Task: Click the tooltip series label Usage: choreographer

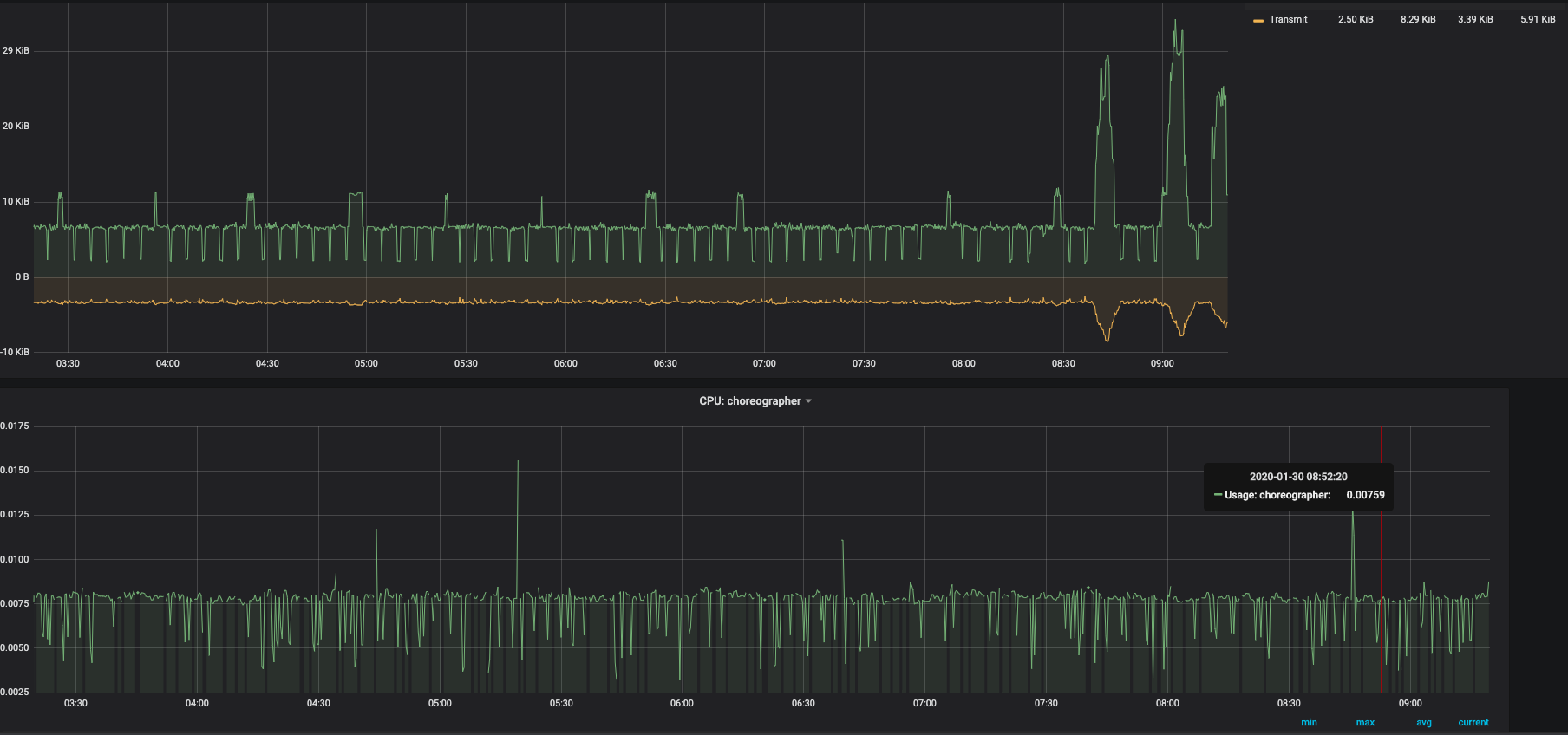Action: click(1277, 495)
